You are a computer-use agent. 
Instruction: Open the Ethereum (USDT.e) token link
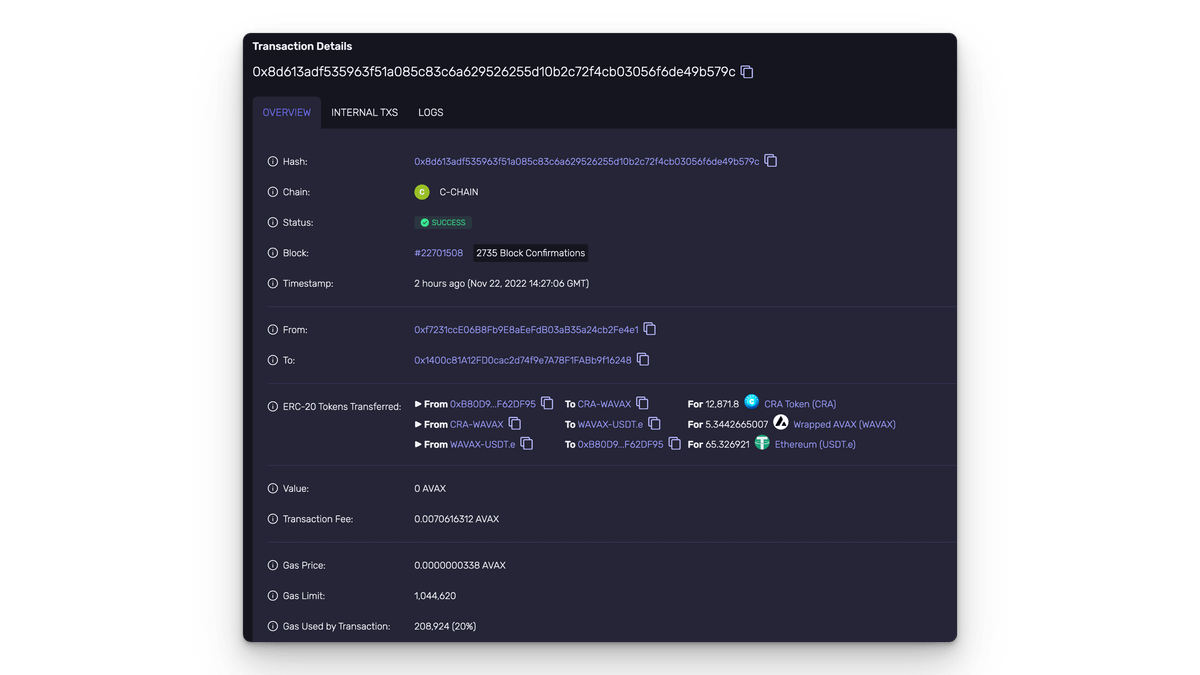point(815,444)
